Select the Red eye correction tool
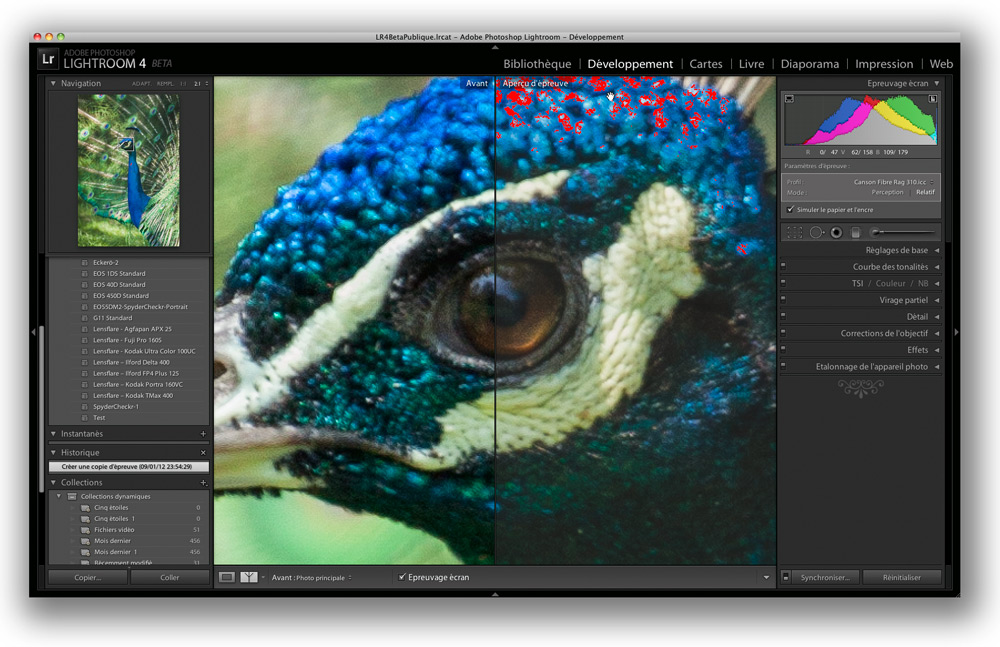 [x=836, y=233]
